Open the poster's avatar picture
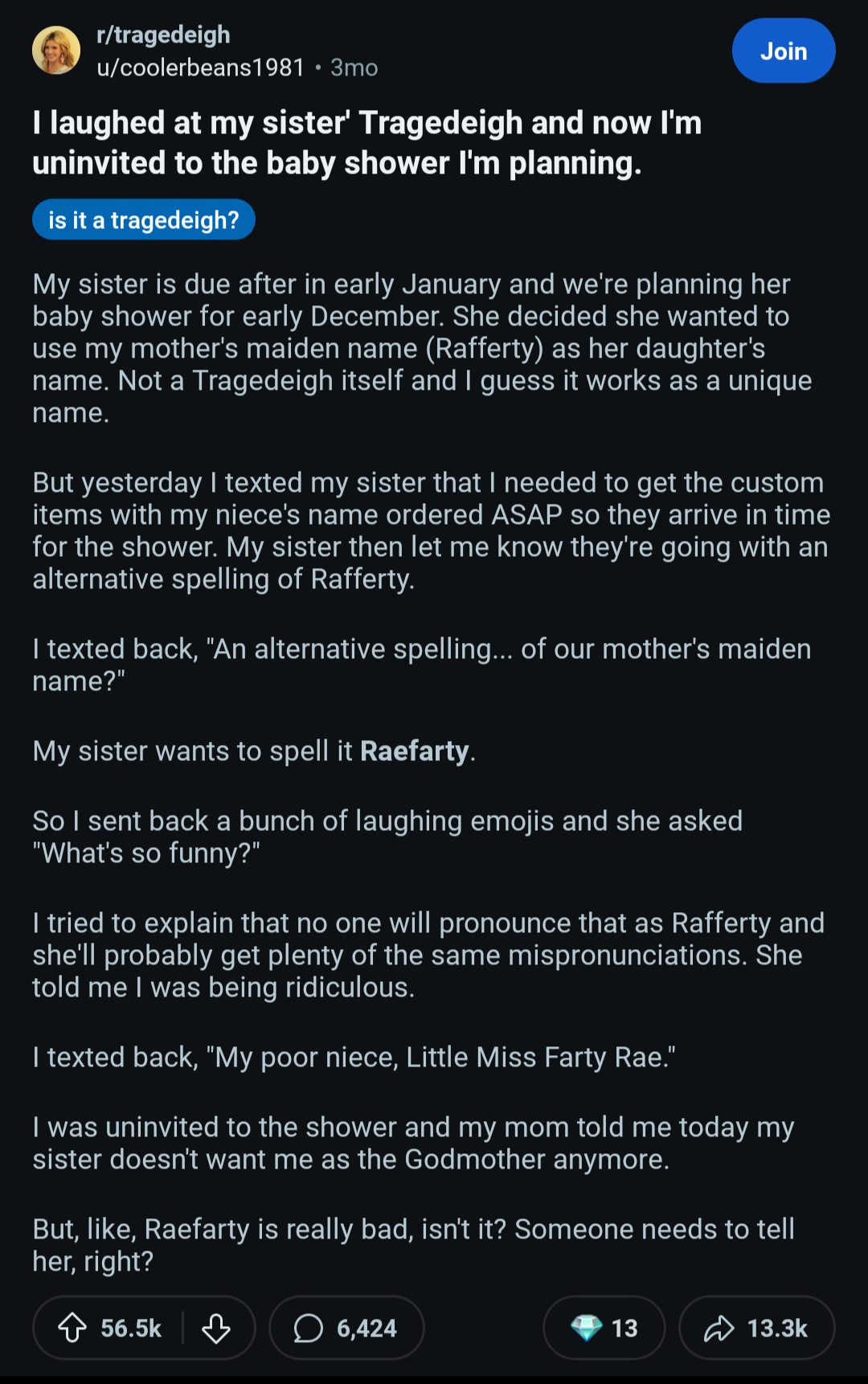Image resolution: width=868 pixels, height=1384 pixels. point(56,50)
